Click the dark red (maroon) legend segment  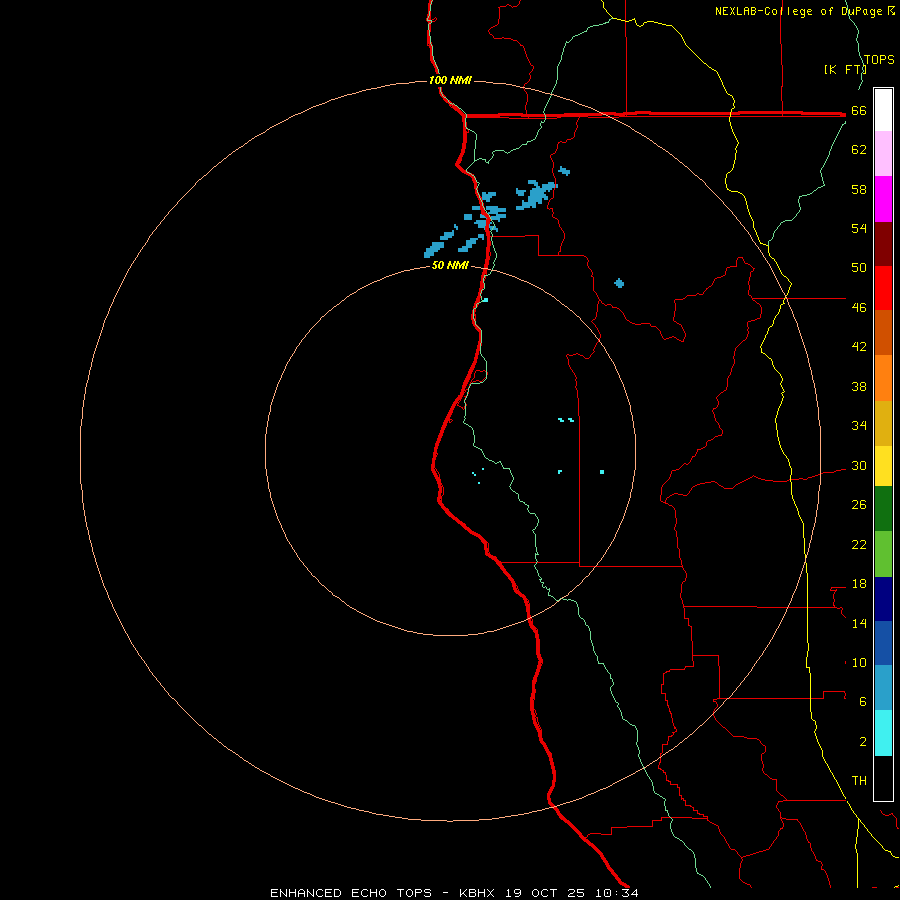(x=883, y=244)
